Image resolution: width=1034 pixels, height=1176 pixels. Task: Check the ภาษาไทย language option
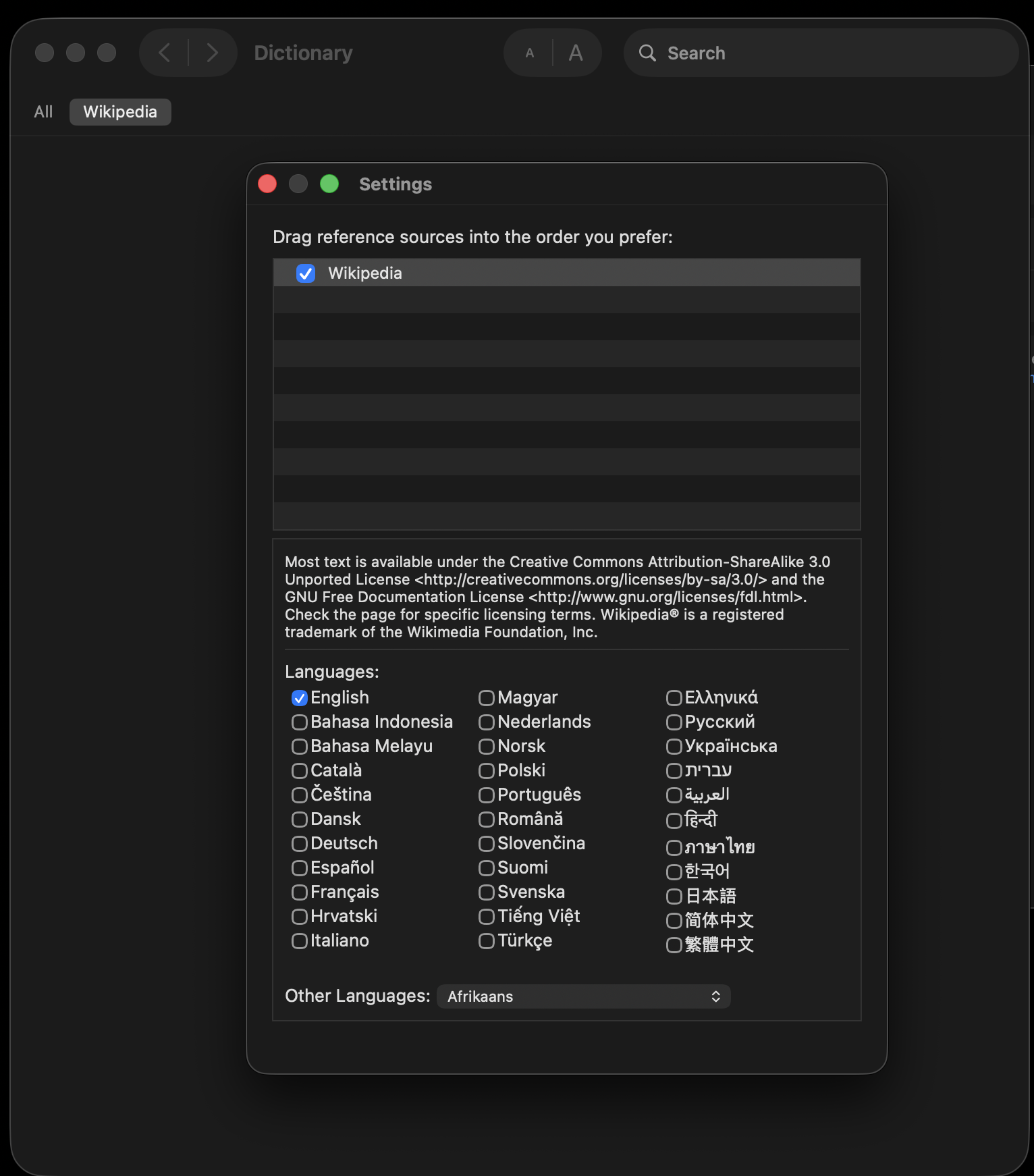tap(674, 848)
